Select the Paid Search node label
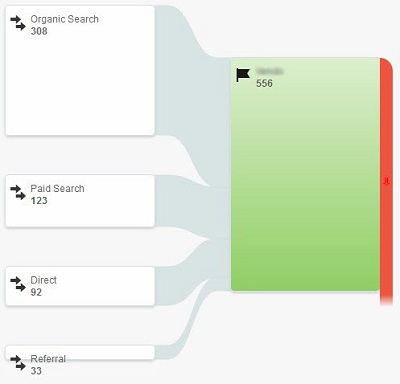This screenshot has height=384, width=400. [57, 188]
